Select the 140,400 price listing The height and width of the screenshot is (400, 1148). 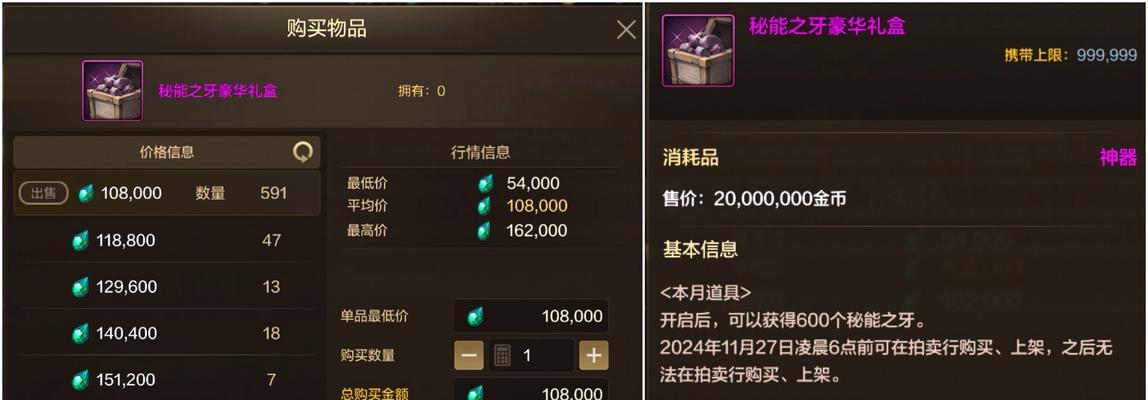(x=167, y=333)
